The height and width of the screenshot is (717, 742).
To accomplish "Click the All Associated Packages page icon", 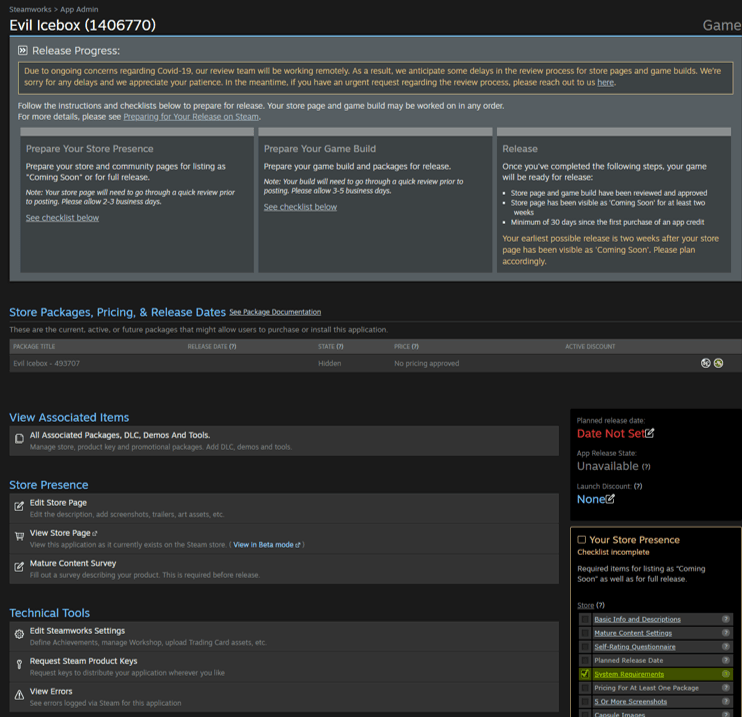I will 19,439.
